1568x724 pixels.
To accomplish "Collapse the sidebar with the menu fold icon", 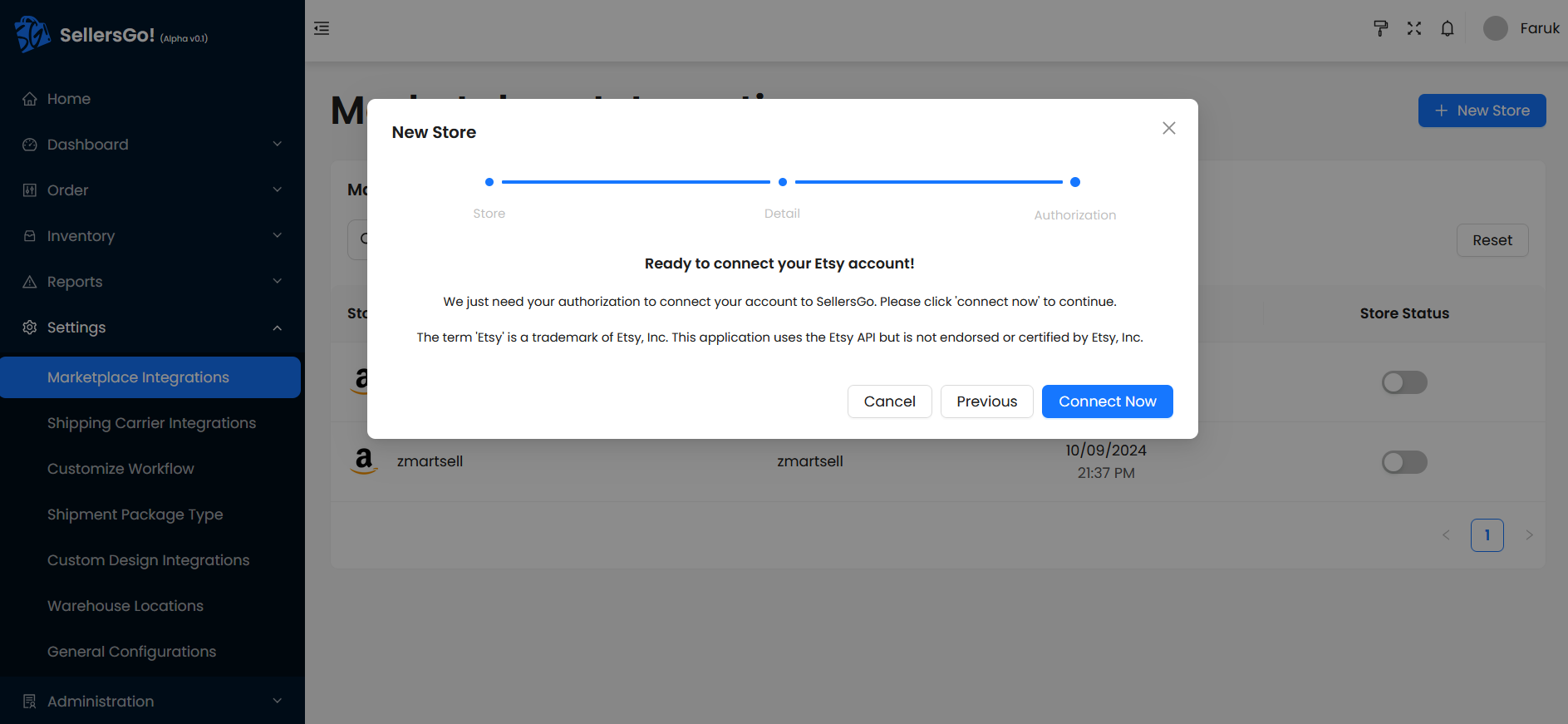I will tap(322, 29).
